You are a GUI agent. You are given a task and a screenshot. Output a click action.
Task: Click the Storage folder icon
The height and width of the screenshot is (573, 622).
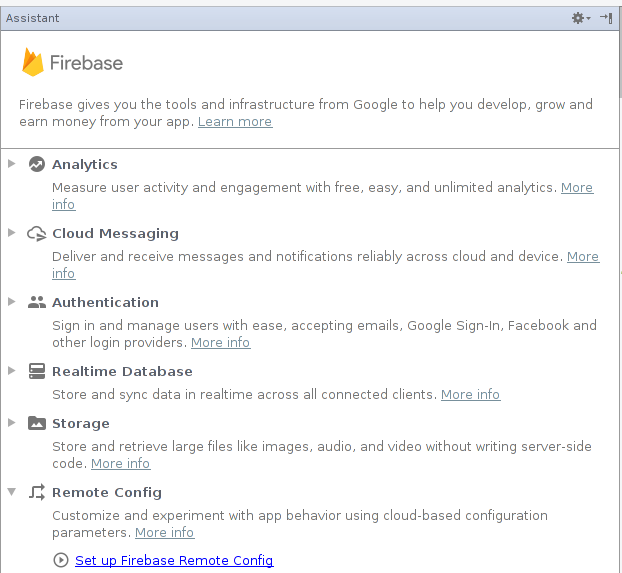pyautogui.click(x=36, y=423)
